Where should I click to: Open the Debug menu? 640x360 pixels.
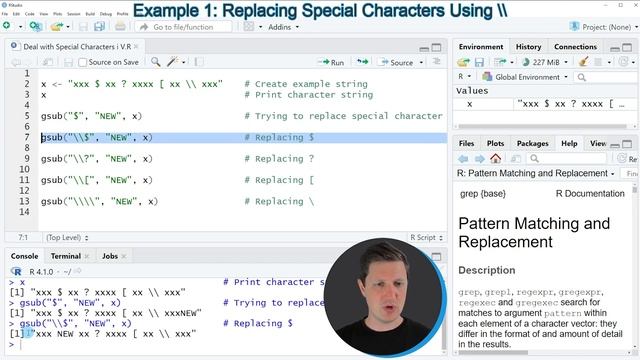coord(106,14)
